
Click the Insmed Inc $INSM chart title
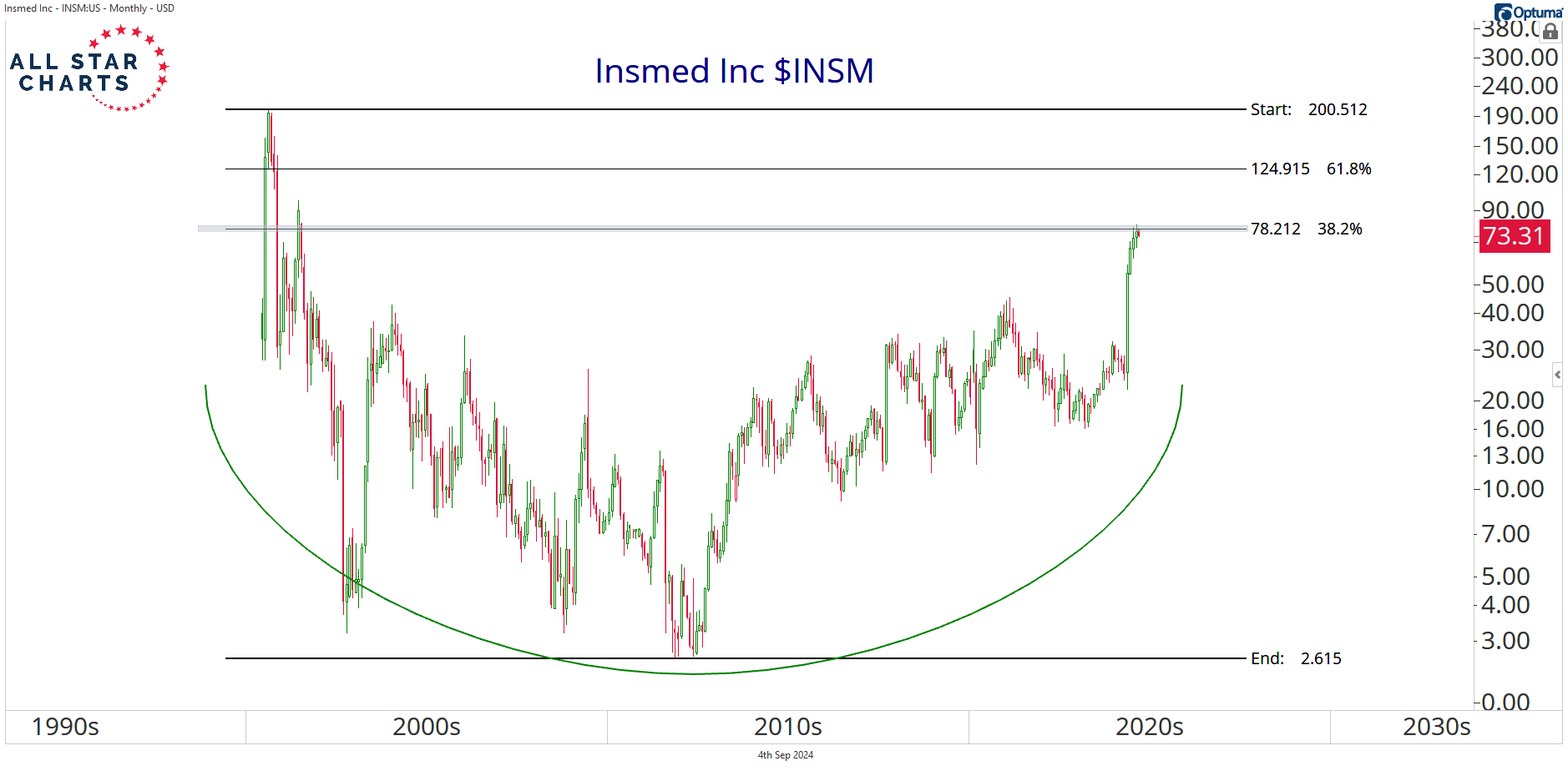coord(734,71)
